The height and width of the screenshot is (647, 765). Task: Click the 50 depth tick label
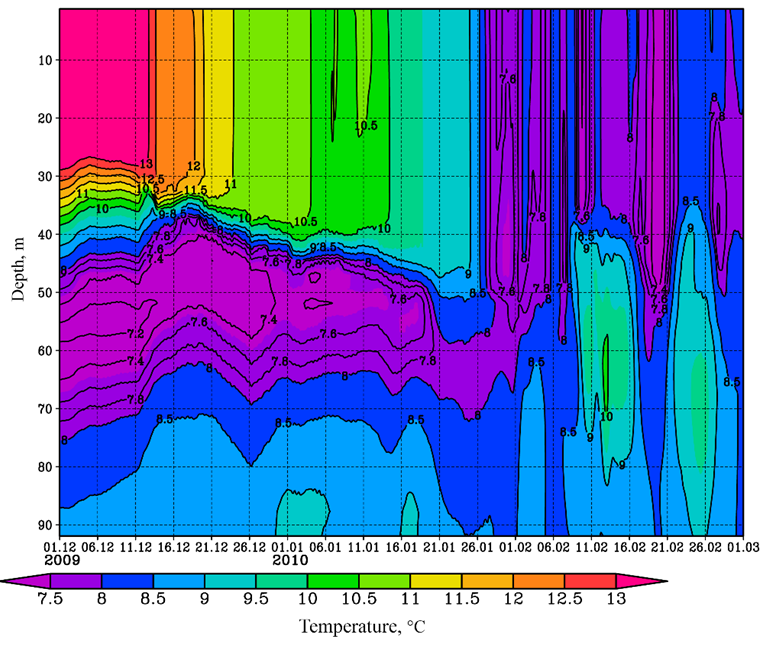(43, 293)
